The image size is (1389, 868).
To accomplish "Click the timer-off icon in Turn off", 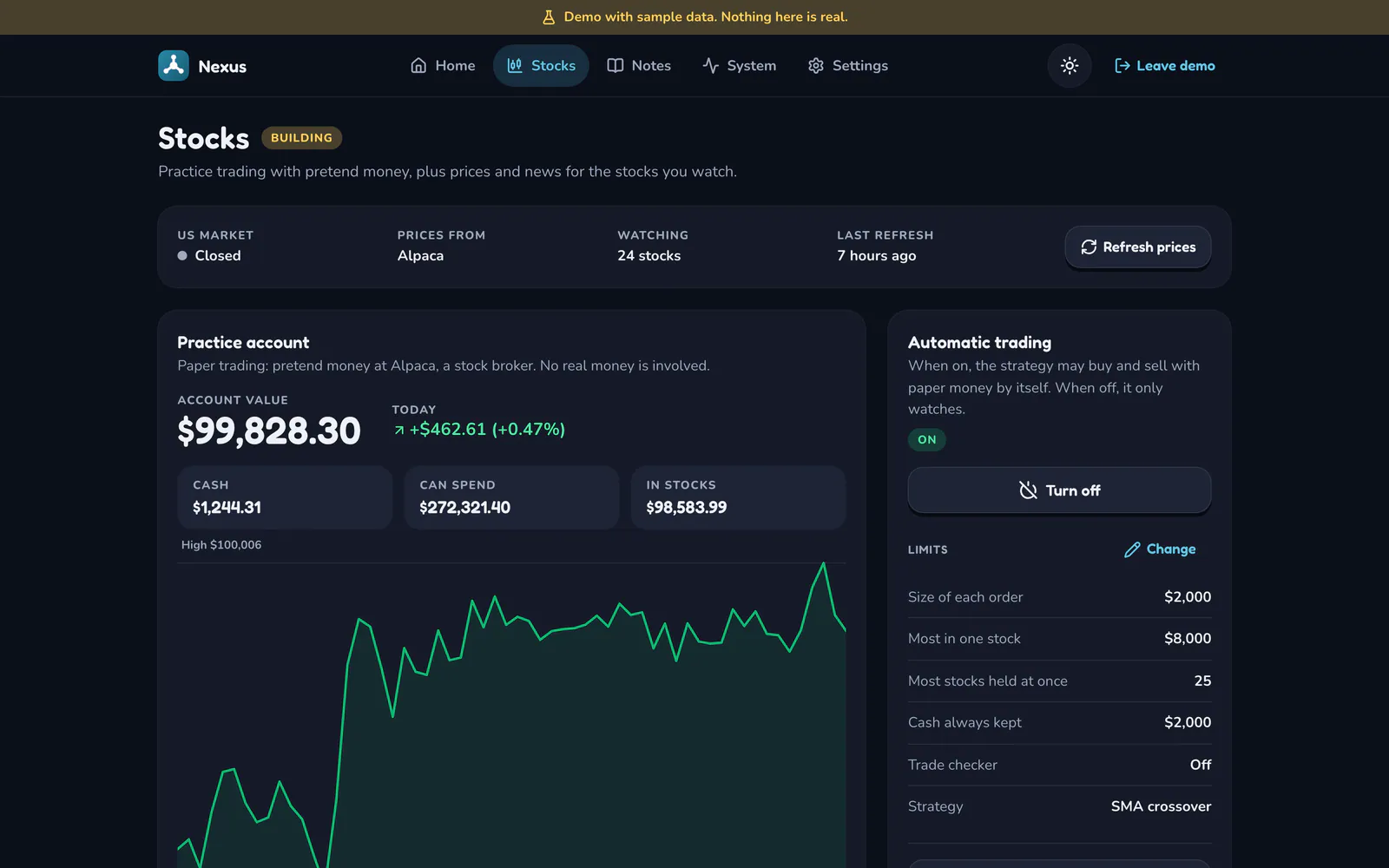I will (x=1028, y=490).
